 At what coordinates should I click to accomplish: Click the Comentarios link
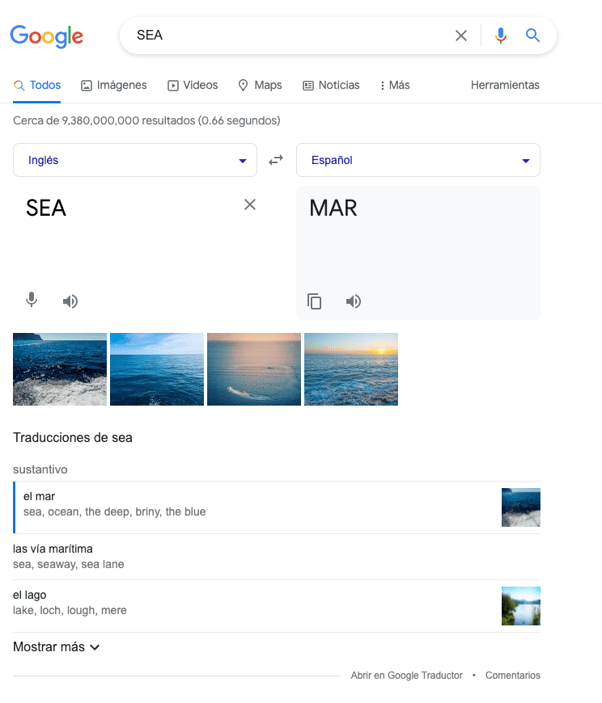click(x=512, y=676)
